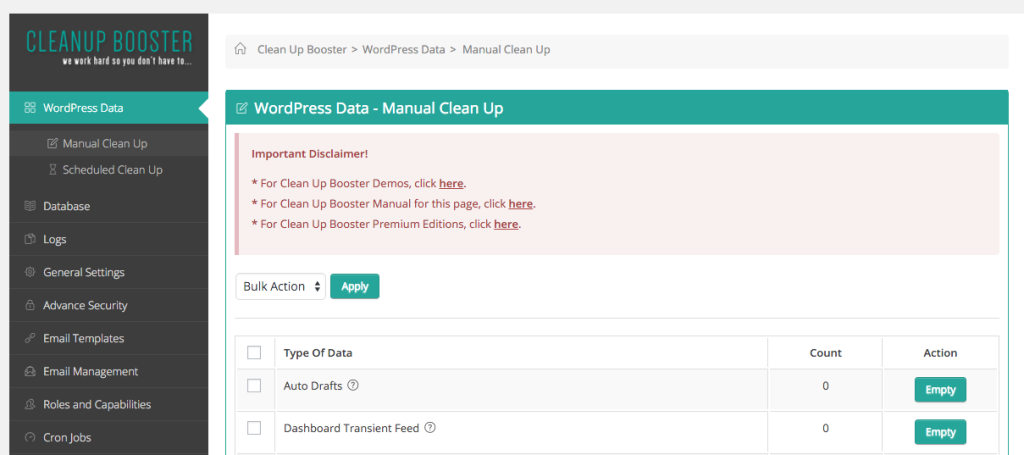
Task: Click help icon beside Dashboard Transient Feed
Action: (430, 428)
